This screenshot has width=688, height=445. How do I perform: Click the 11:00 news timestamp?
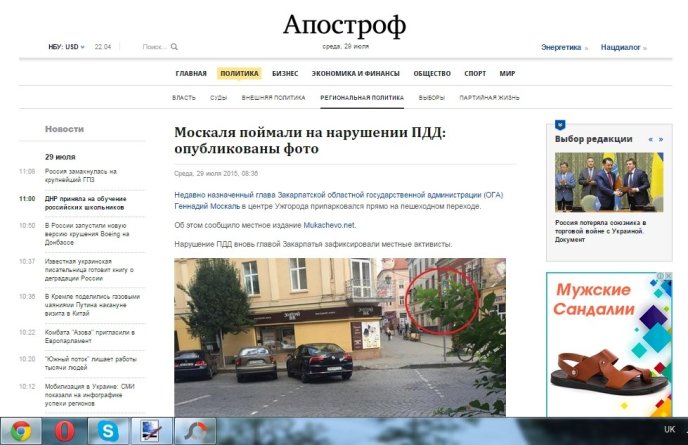pyautogui.click(x=27, y=199)
